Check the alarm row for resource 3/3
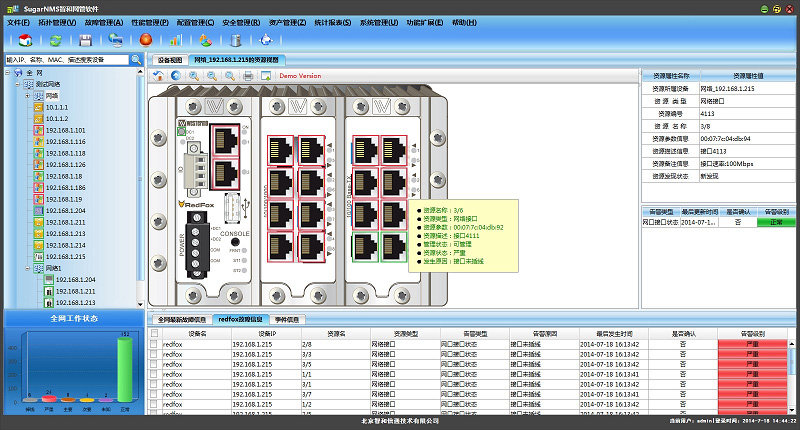 154,354
